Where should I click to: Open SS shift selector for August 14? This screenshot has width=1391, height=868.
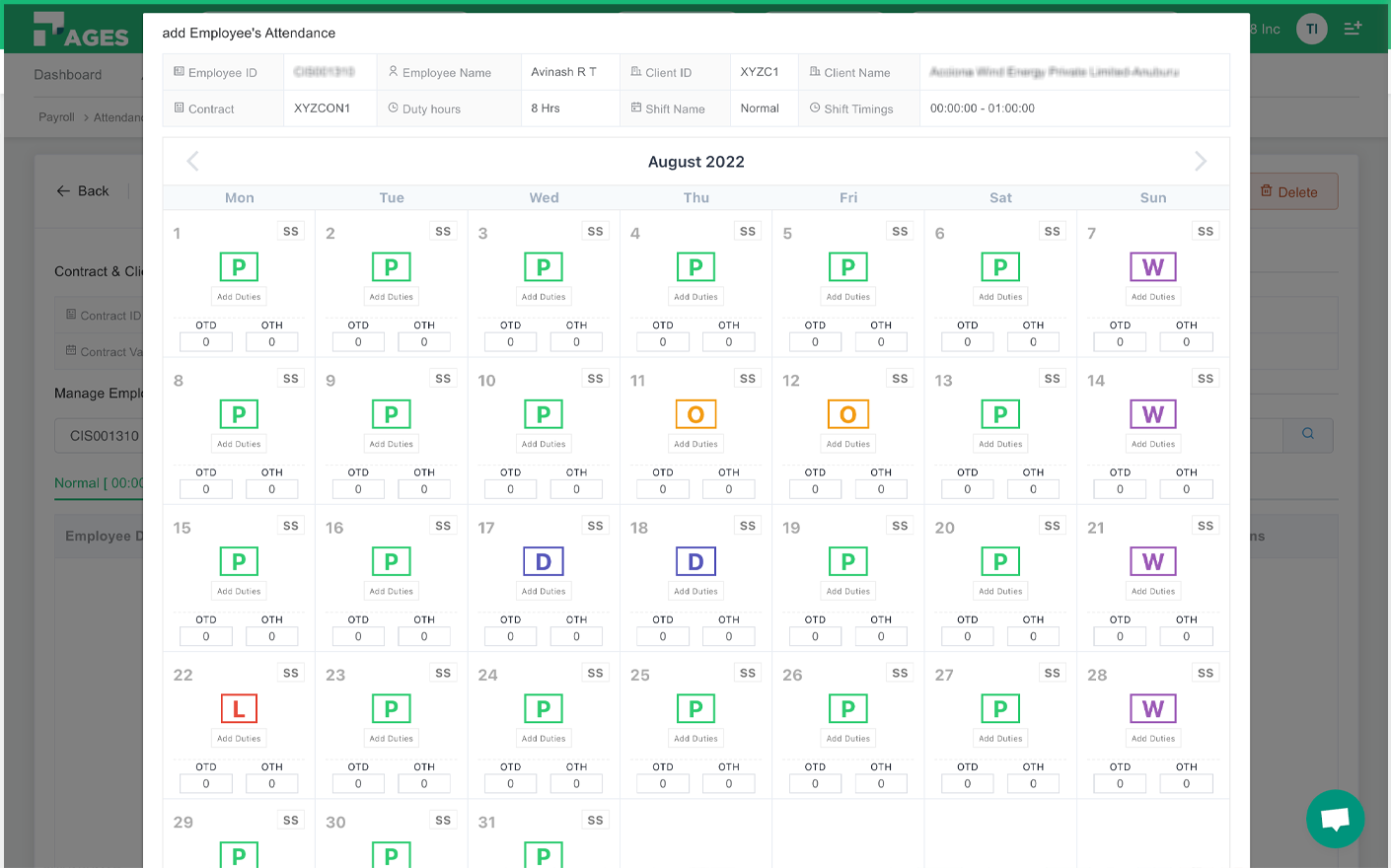click(x=1205, y=379)
